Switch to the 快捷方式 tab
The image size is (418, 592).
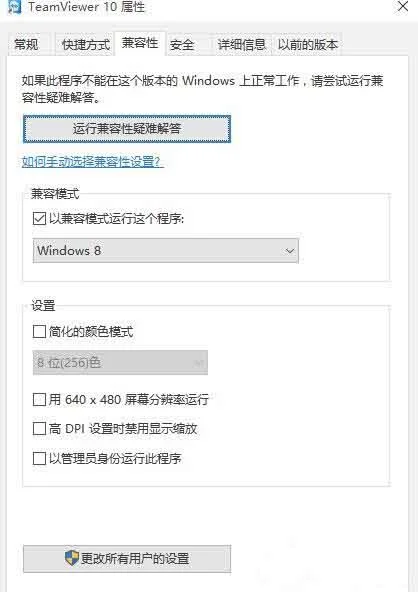pyautogui.click(x=85, y=45)
